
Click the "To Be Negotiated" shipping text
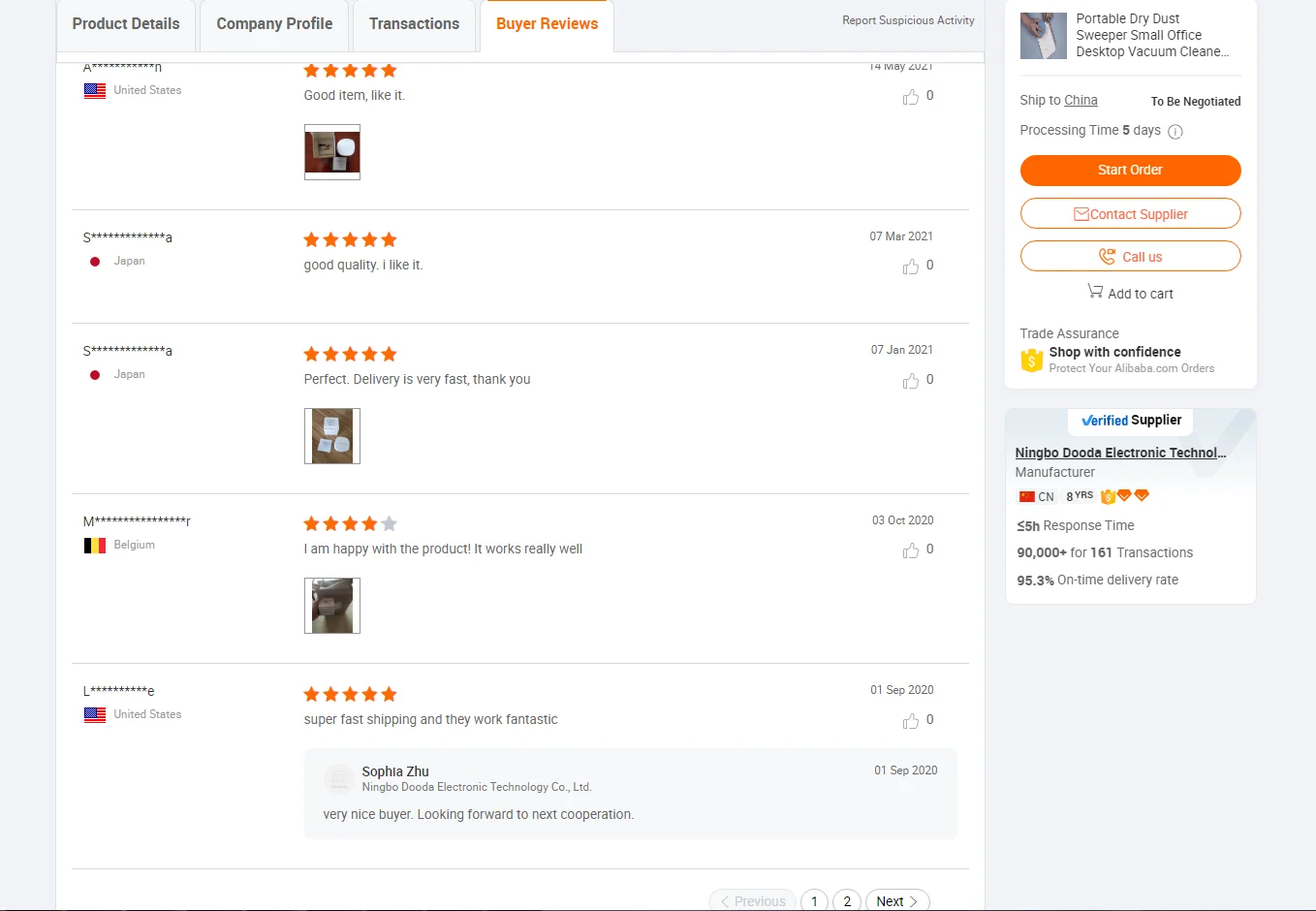pos(1196,102)
